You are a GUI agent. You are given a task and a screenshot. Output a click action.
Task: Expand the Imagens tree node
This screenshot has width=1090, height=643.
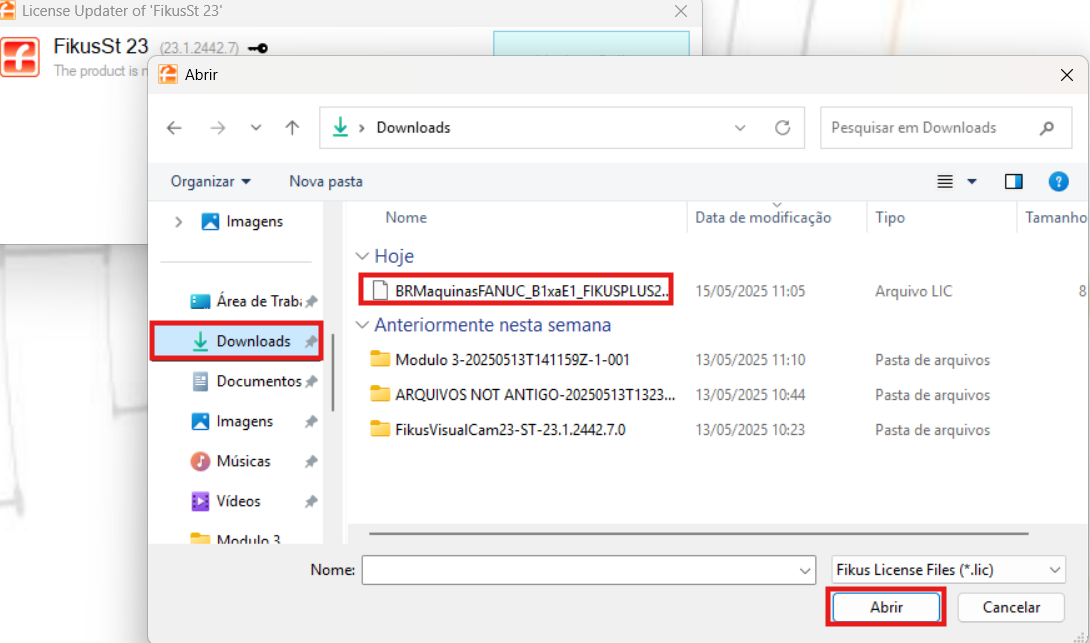pos(179,222)
